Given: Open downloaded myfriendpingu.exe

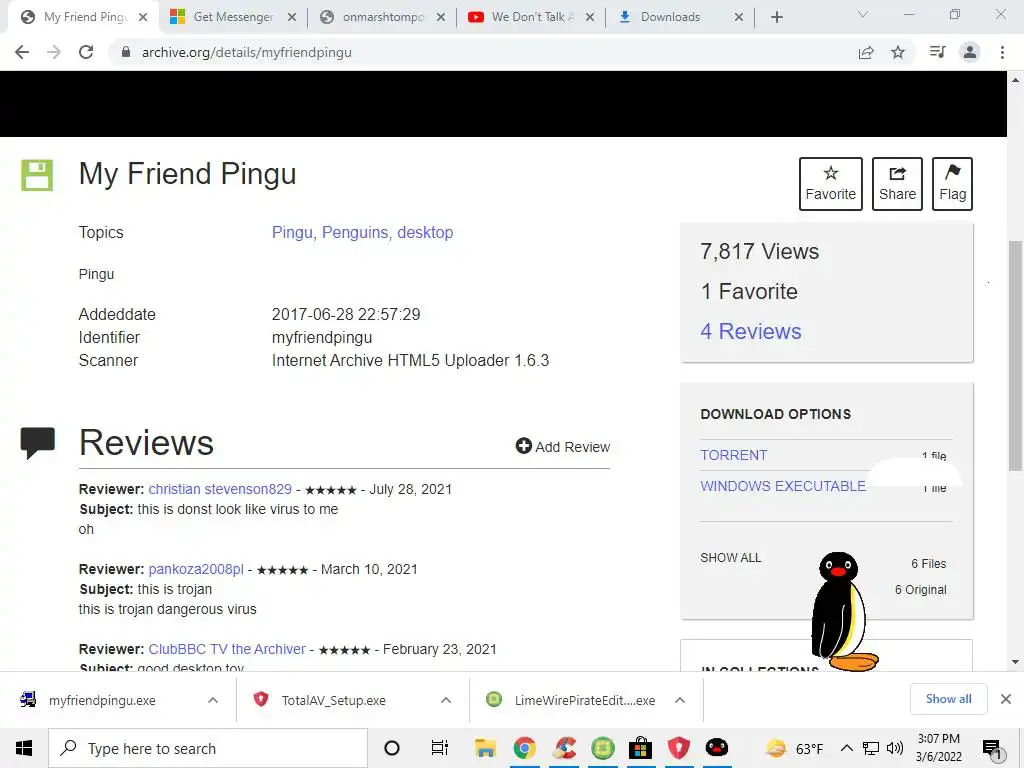Looking at the screenshot, I should coord(102,700).
